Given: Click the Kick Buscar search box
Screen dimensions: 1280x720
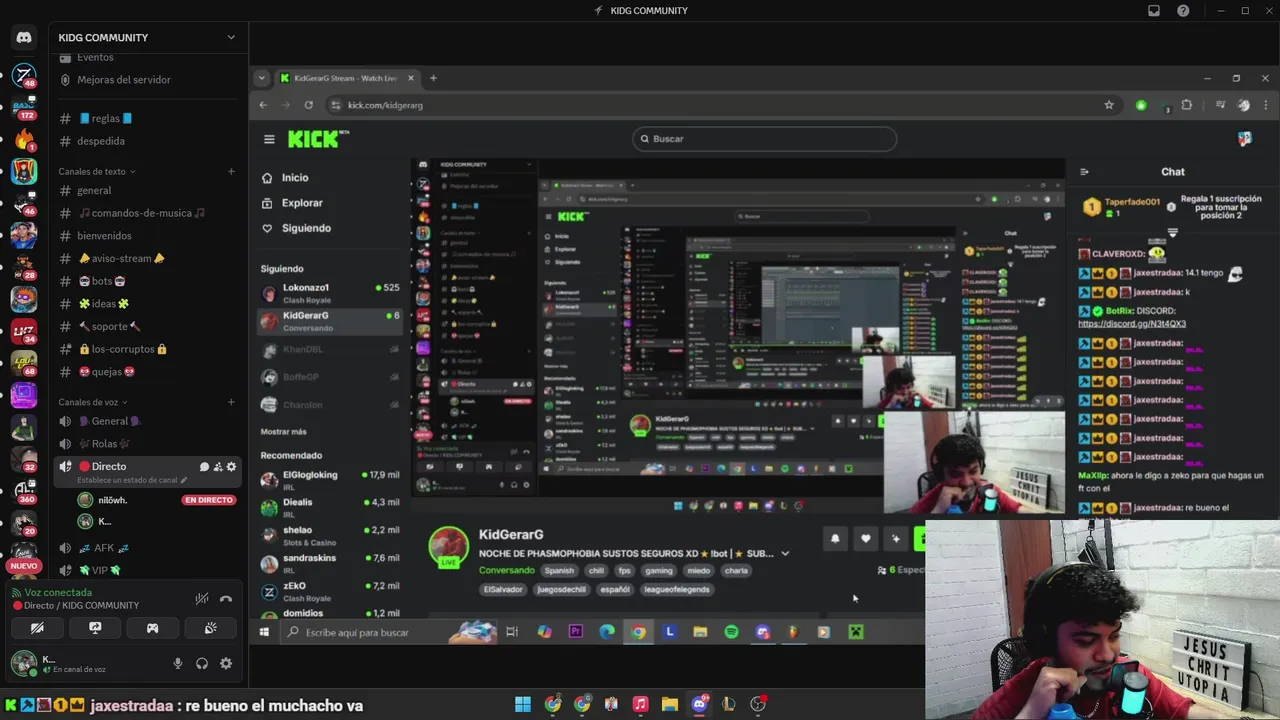Looking at the screenshot, I should coord(765,139).
